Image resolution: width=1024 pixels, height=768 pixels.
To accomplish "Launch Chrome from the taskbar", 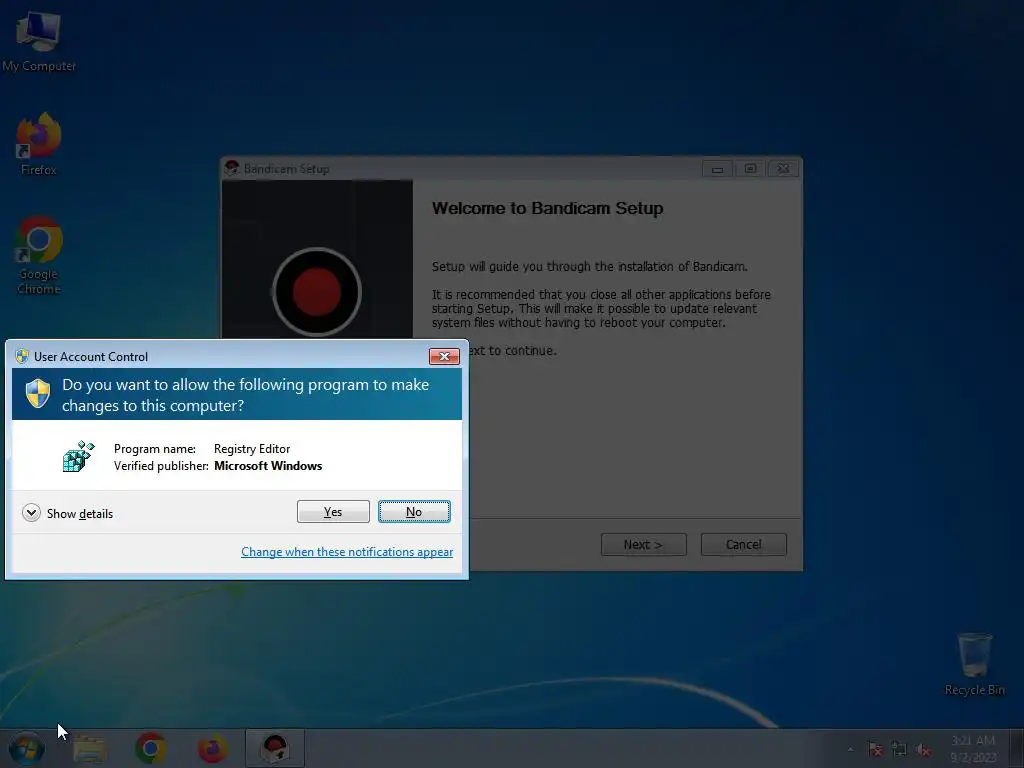I will (151, 748).
